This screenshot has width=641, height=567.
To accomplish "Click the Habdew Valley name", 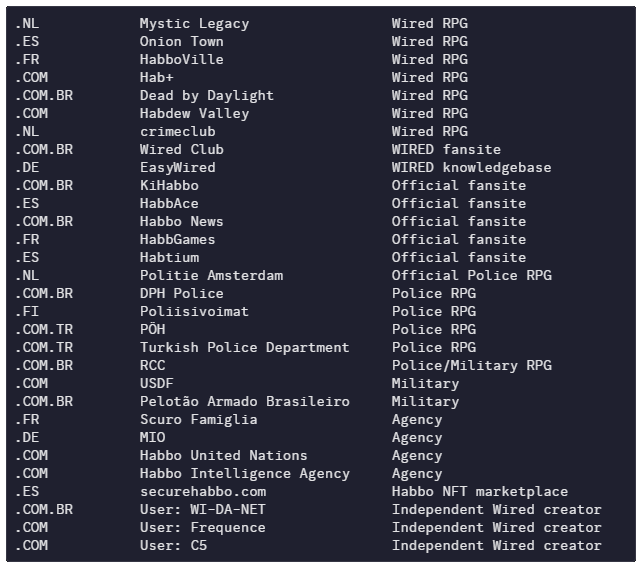I will click(x=194, y=114).
